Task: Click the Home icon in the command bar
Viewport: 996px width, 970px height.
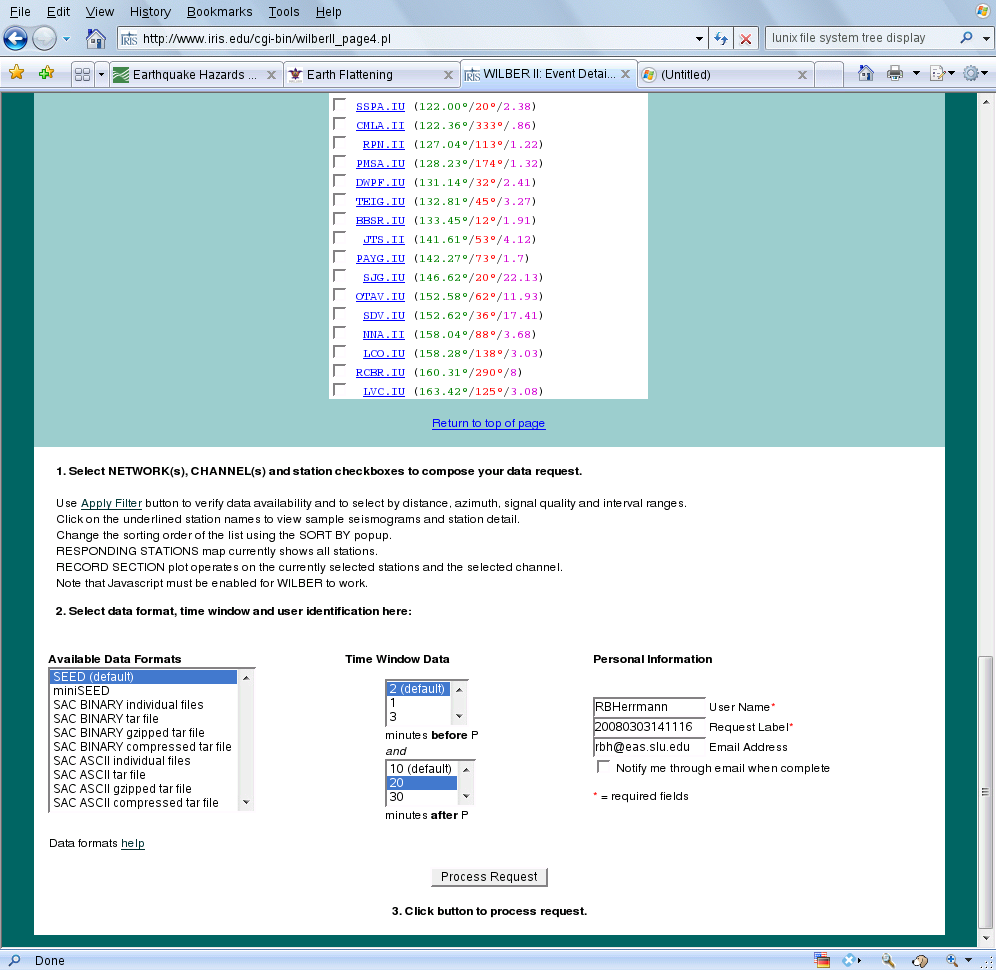Action: coord(866,74)
